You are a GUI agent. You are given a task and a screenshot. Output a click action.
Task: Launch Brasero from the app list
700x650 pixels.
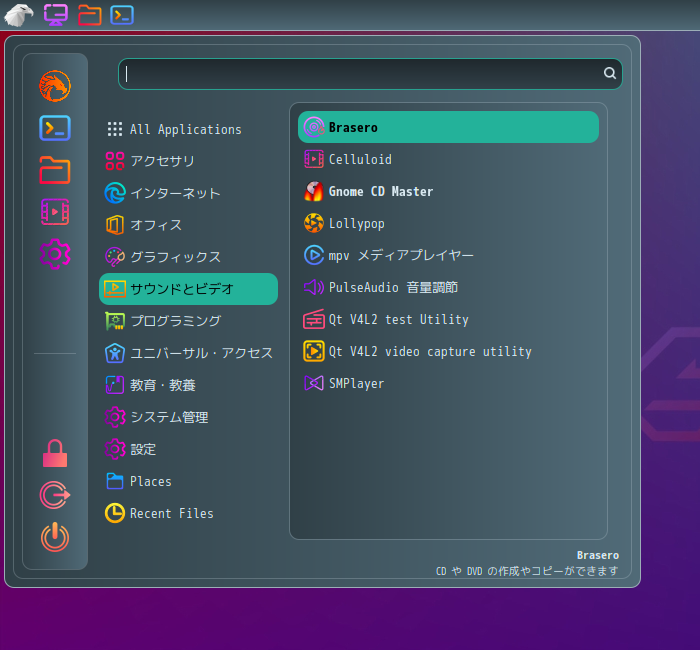coord(448,127)
